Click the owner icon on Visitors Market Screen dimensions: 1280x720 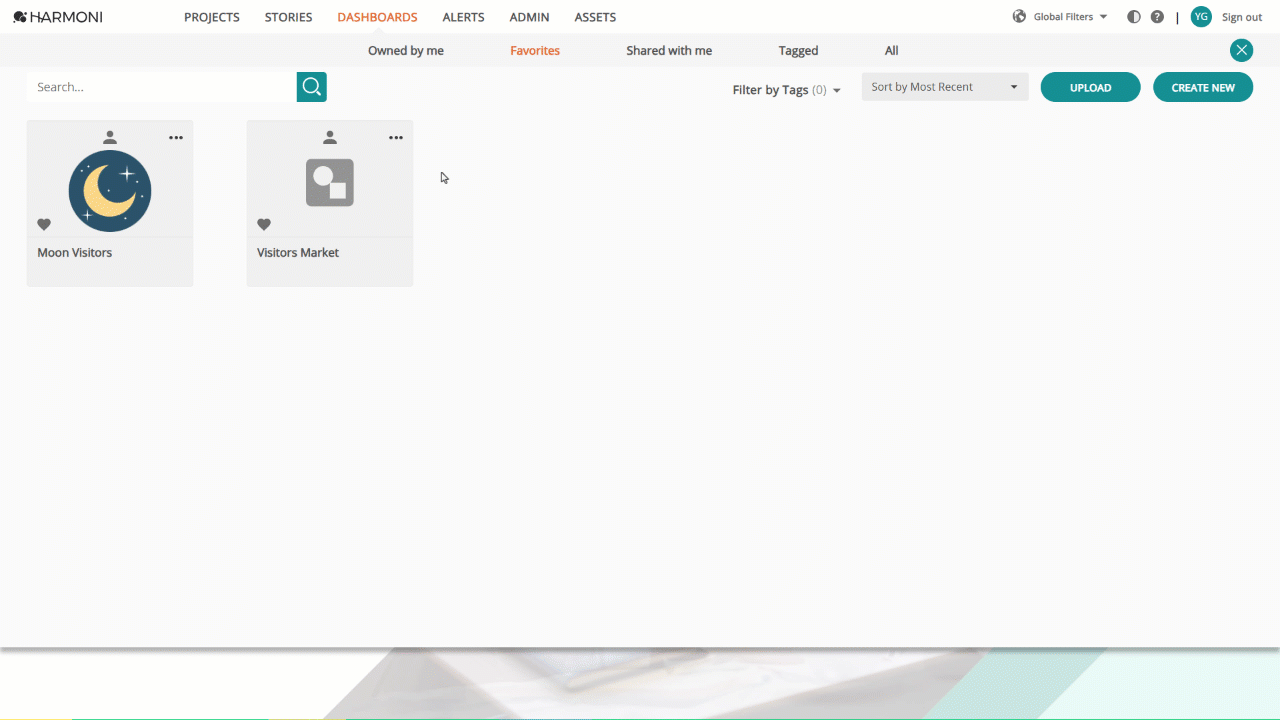[330, 138]
